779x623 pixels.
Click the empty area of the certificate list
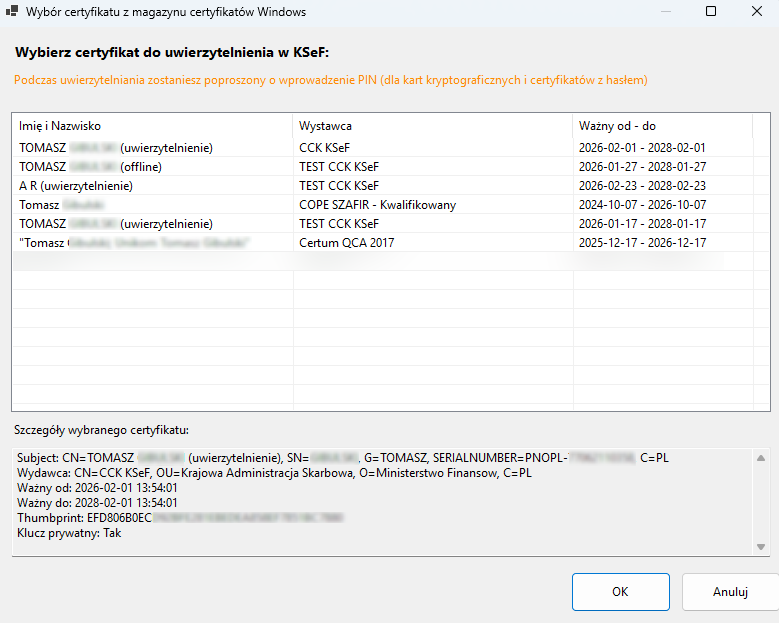point(390,340)
